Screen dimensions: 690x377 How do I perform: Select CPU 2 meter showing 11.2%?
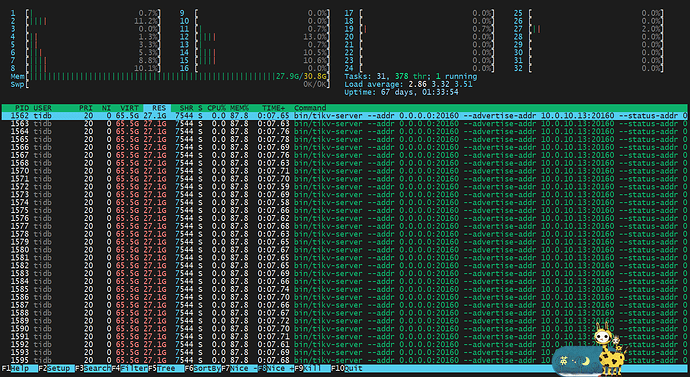click(x=86, y=21)
